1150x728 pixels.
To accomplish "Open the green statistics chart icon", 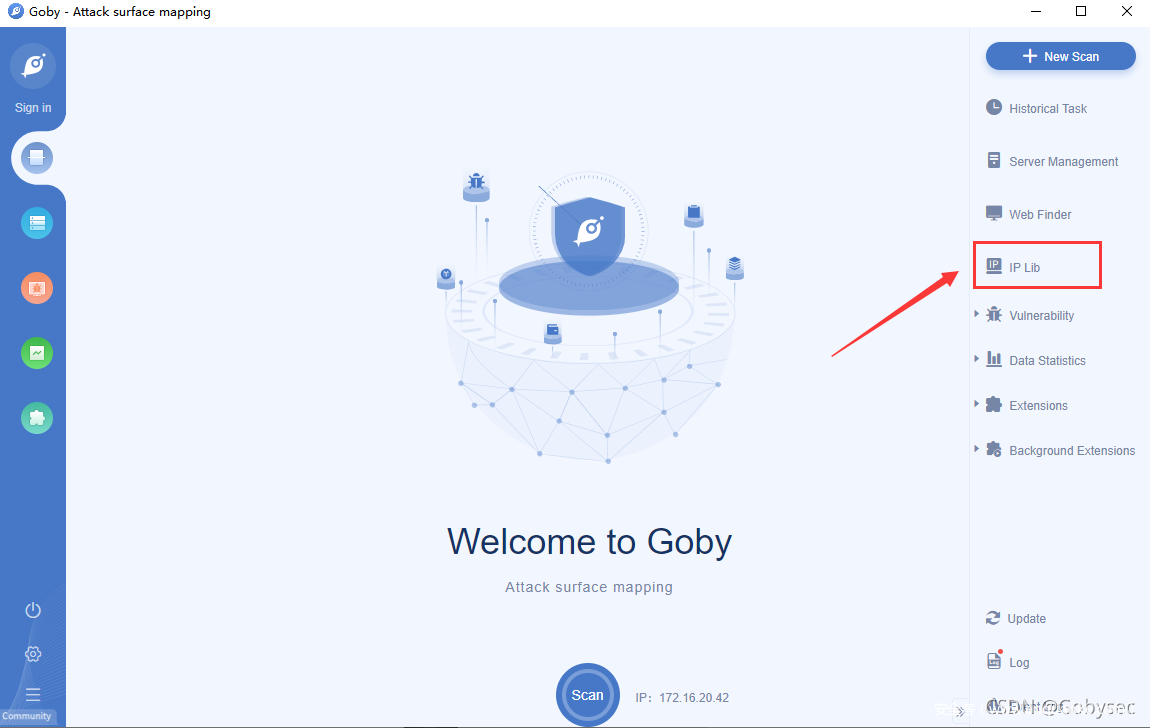I will click(x=37, y=353).
